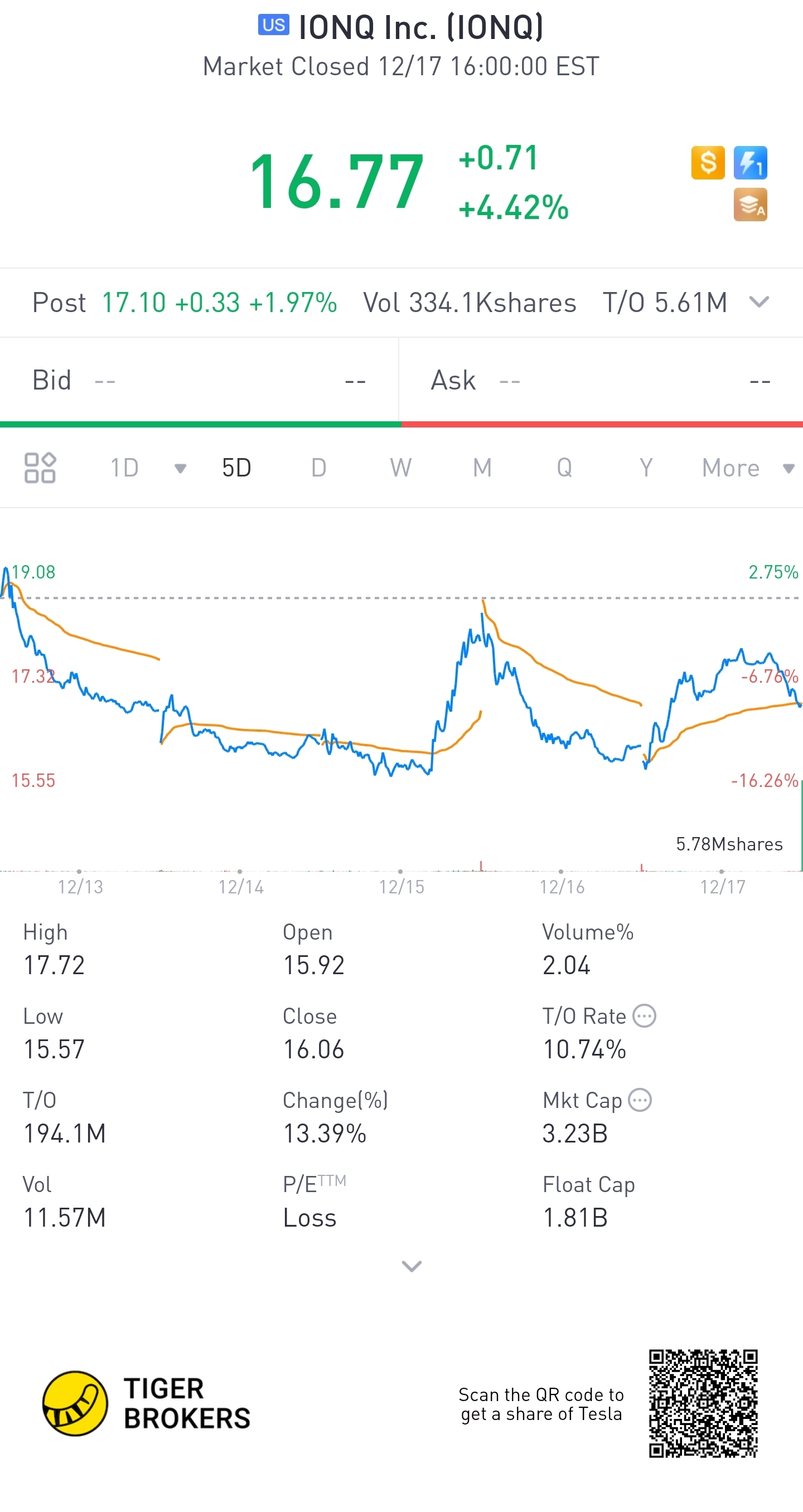
Task: Switch to the Q quarterly chart tab
Action: (x=564, y=468)
